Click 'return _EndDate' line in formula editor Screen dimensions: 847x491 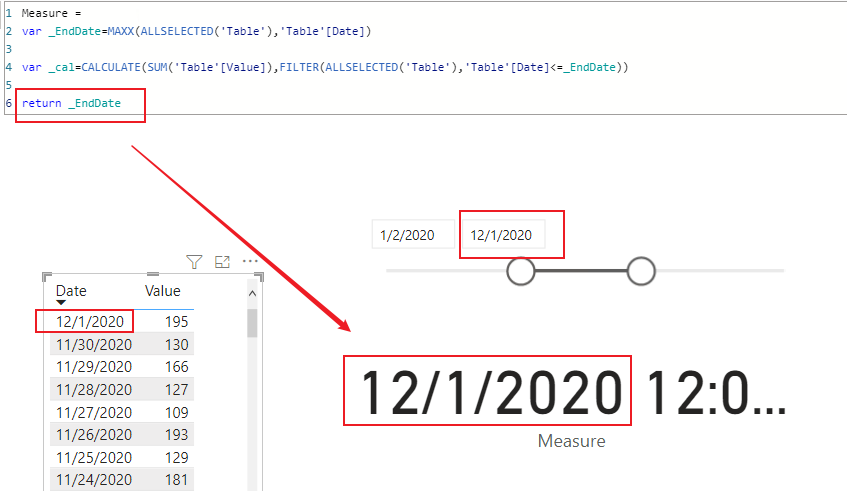pos(71,103)
